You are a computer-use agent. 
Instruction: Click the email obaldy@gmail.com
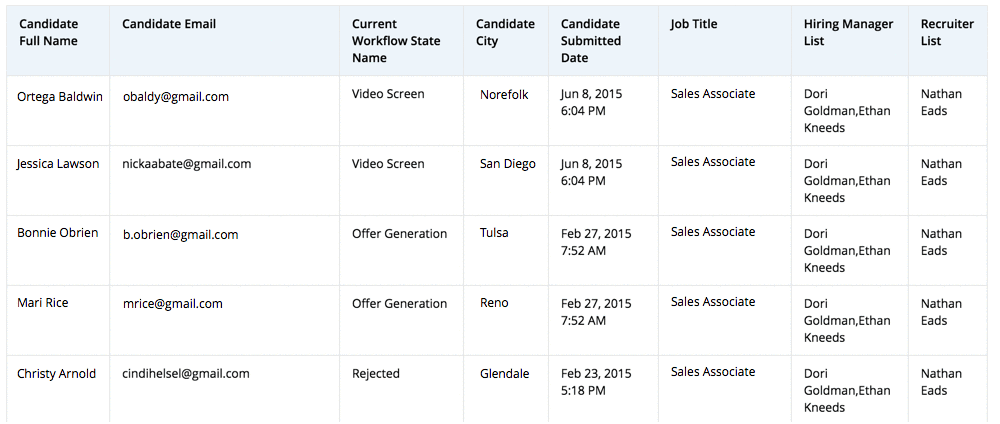pyautogui.click(x=176, y=97)
